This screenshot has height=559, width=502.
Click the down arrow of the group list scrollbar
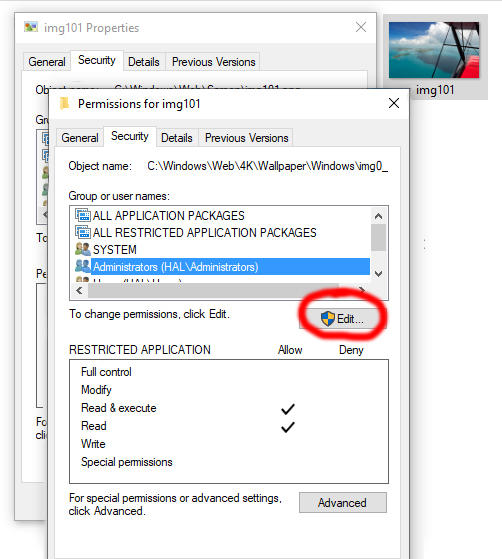click(x=379, y=274)
